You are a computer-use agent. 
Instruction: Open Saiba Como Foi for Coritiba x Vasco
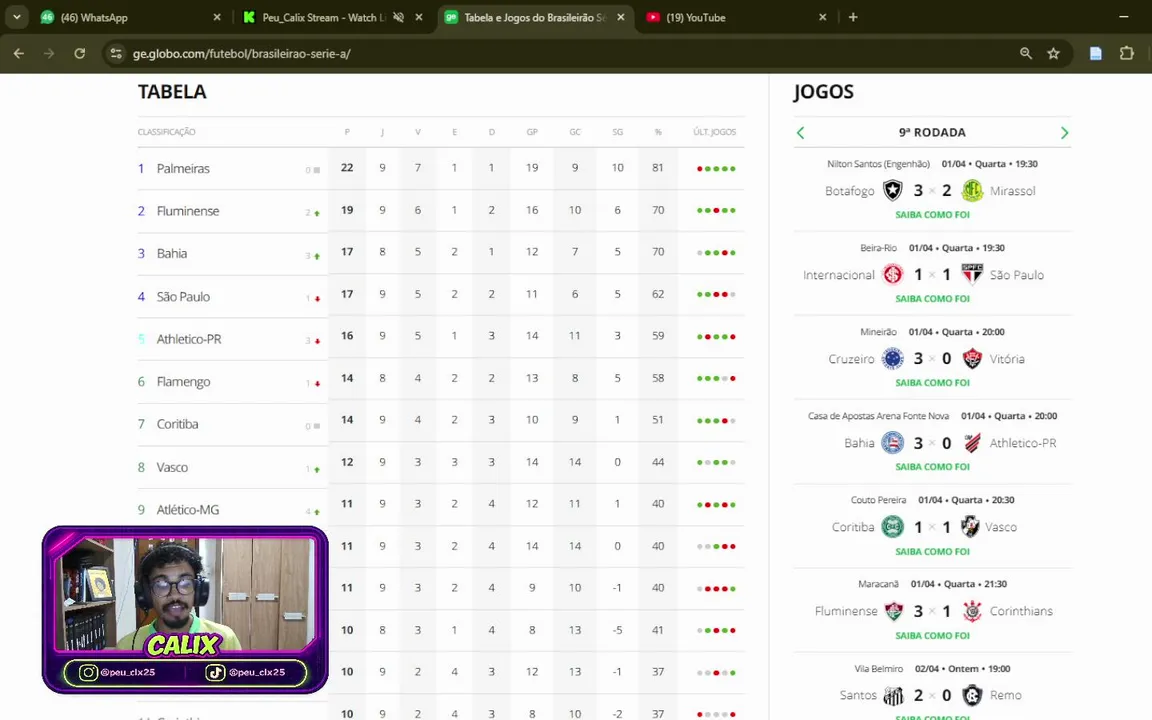pyautogui.click(x=932, y=552)
